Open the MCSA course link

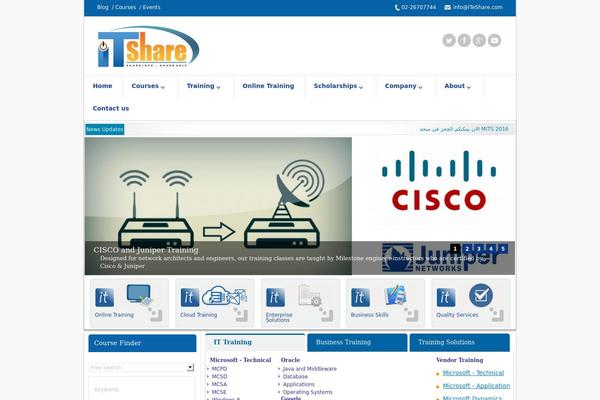(x=219, y=384)
